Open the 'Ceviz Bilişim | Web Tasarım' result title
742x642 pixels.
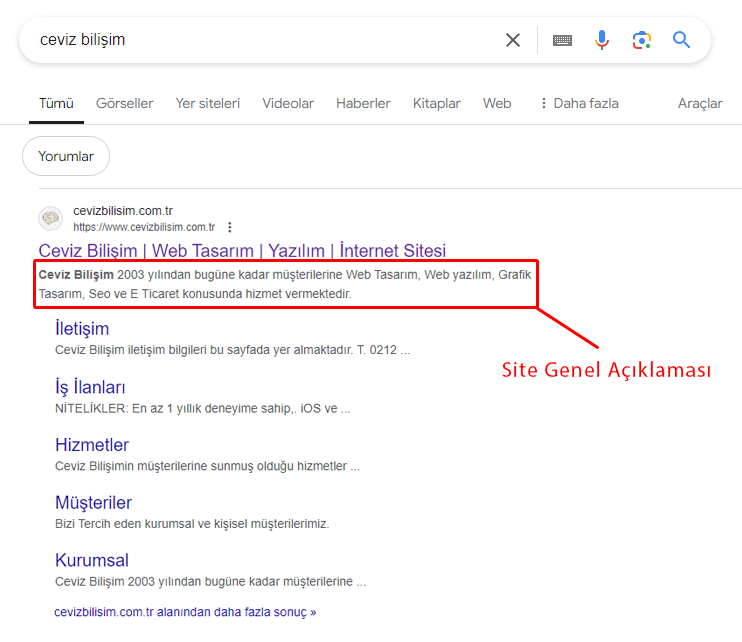[242, 251]
